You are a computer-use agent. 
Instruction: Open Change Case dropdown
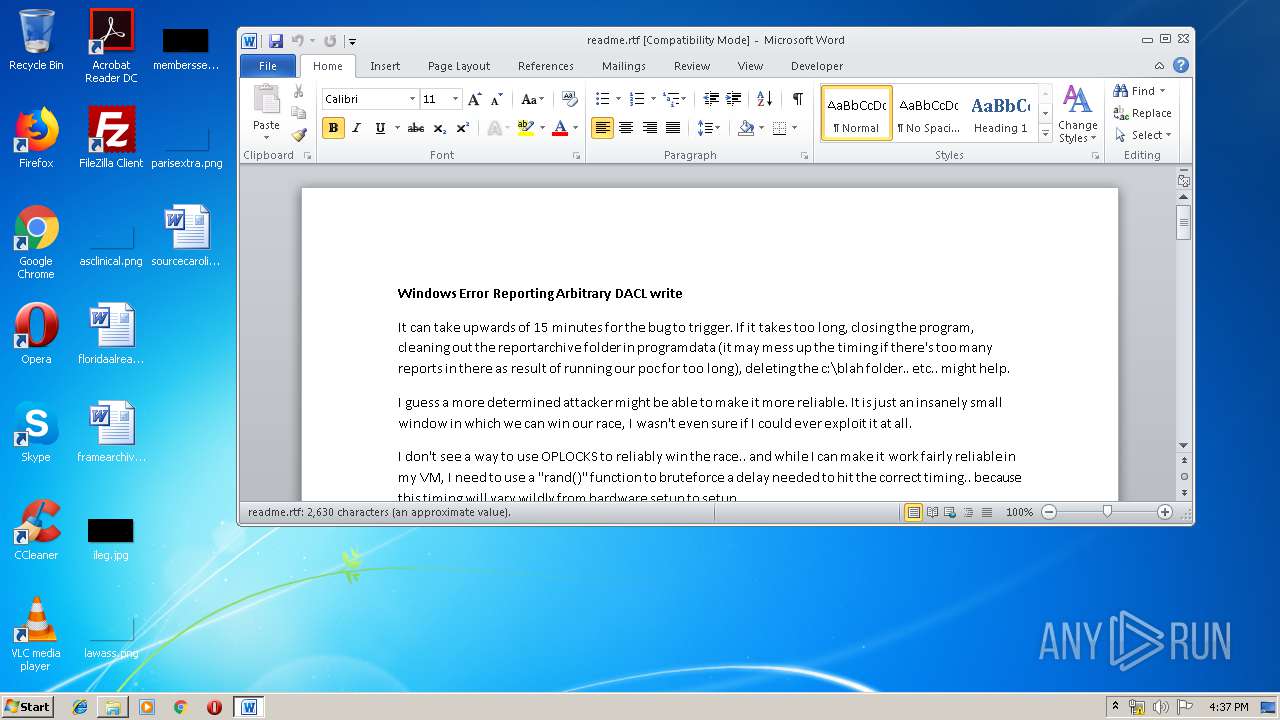[533, 99]
